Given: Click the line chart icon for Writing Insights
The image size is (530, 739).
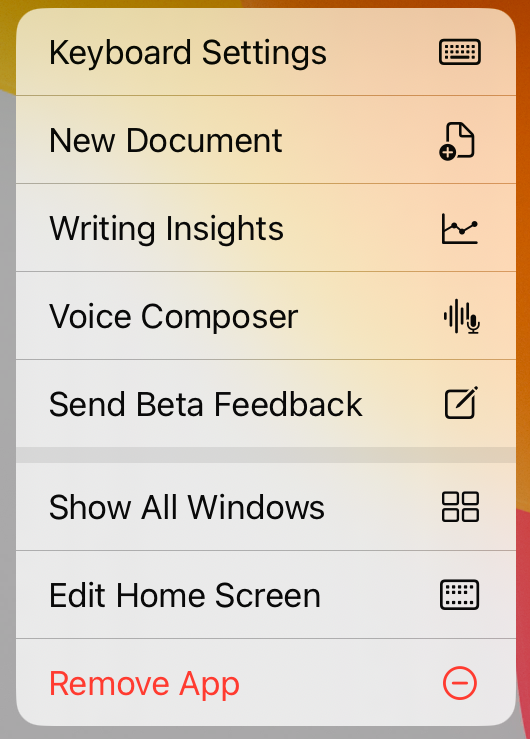Looking at the screenshot, I should tap(460, 229).
